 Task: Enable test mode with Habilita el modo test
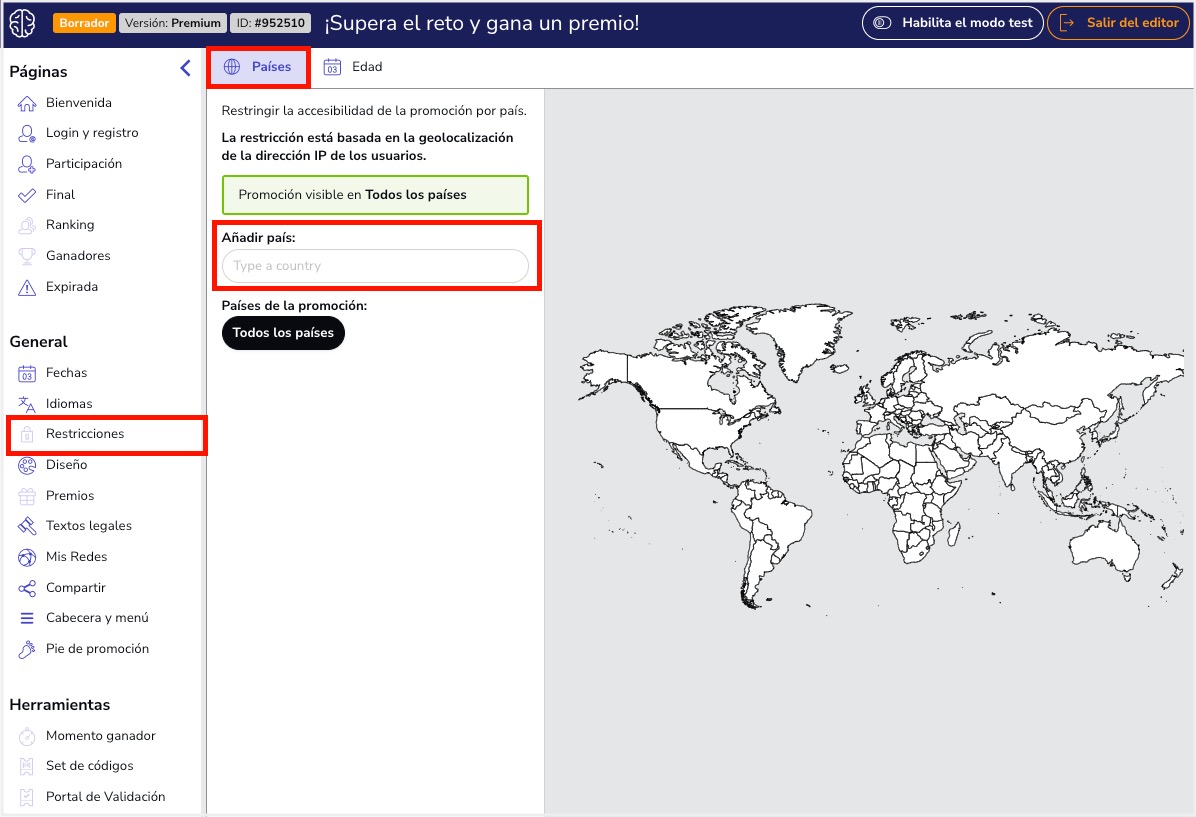[952, 23]
